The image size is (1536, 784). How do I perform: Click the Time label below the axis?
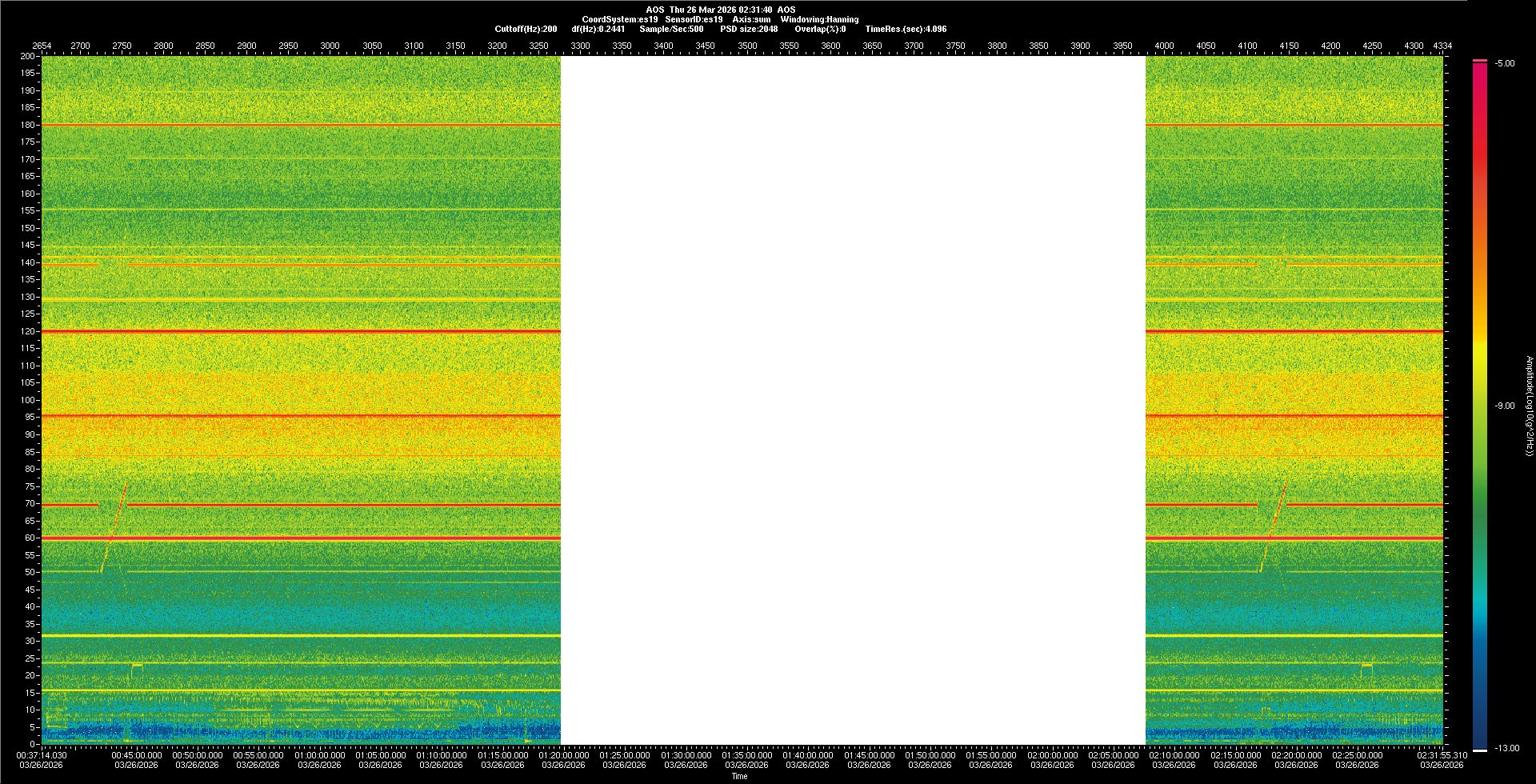(739, 777)
